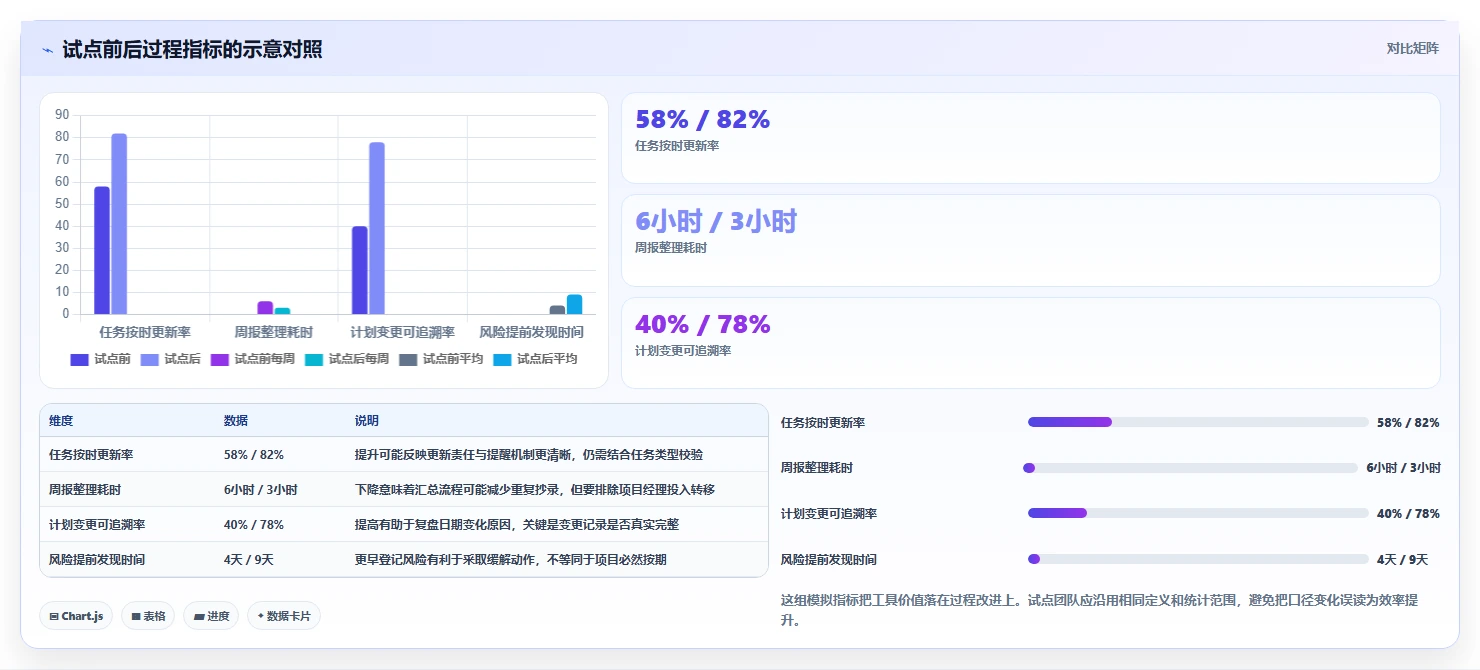
Task: Click the Chart.js chip
Action: tap(76, 616)
